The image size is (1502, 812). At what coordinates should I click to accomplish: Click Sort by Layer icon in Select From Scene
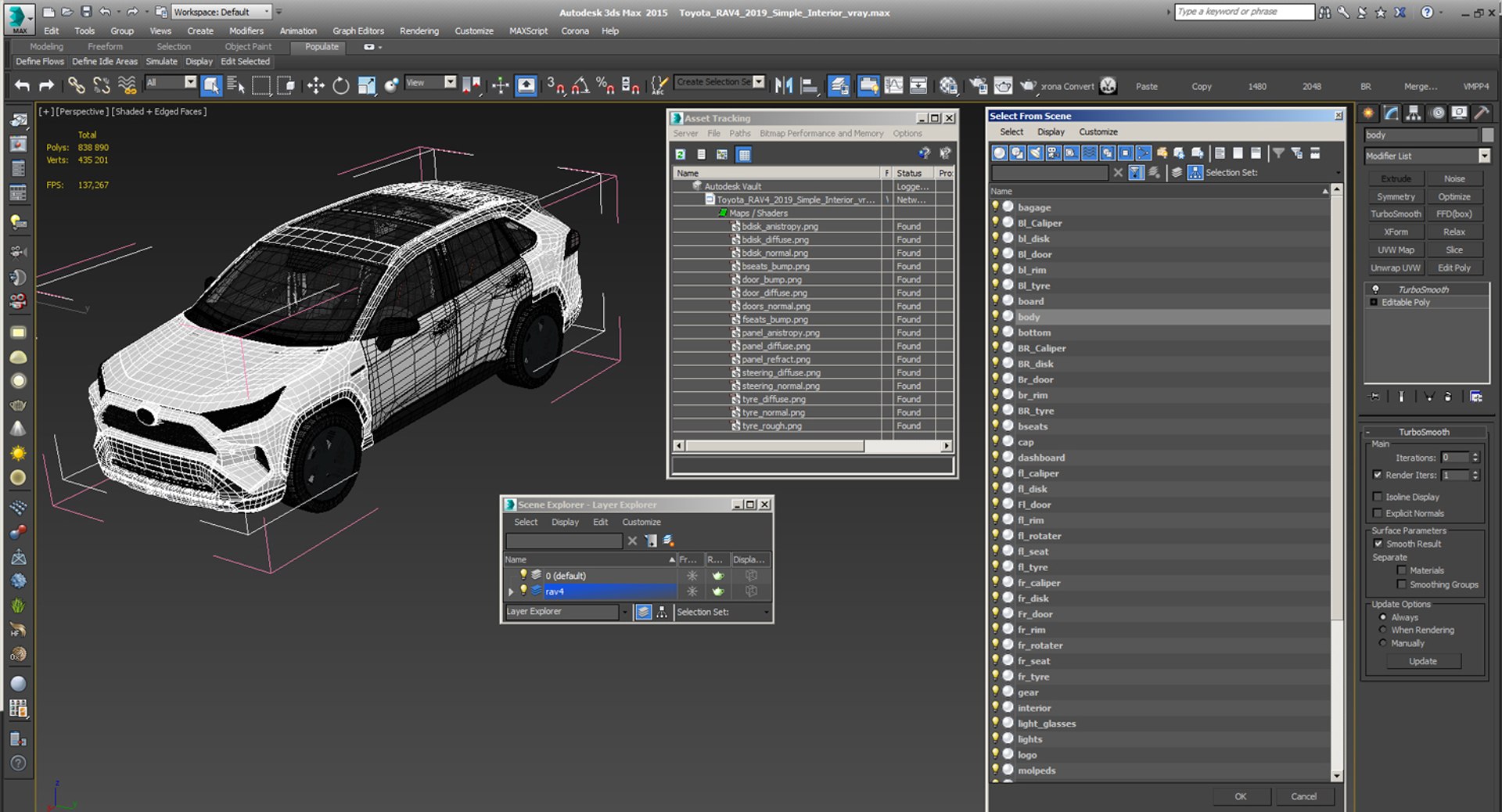[x=1177, y=173]
